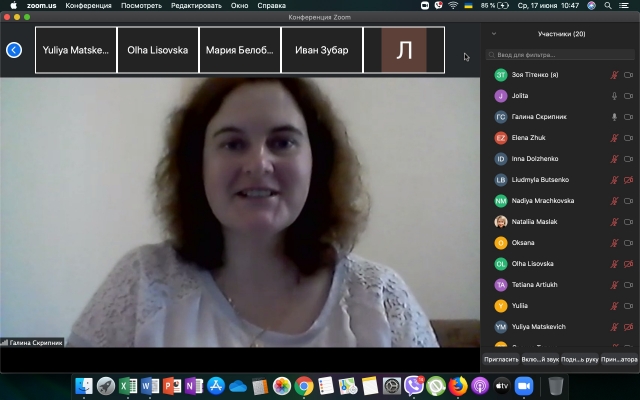
Task: Click the Пригласить button
Action: (x=501, y=359)
